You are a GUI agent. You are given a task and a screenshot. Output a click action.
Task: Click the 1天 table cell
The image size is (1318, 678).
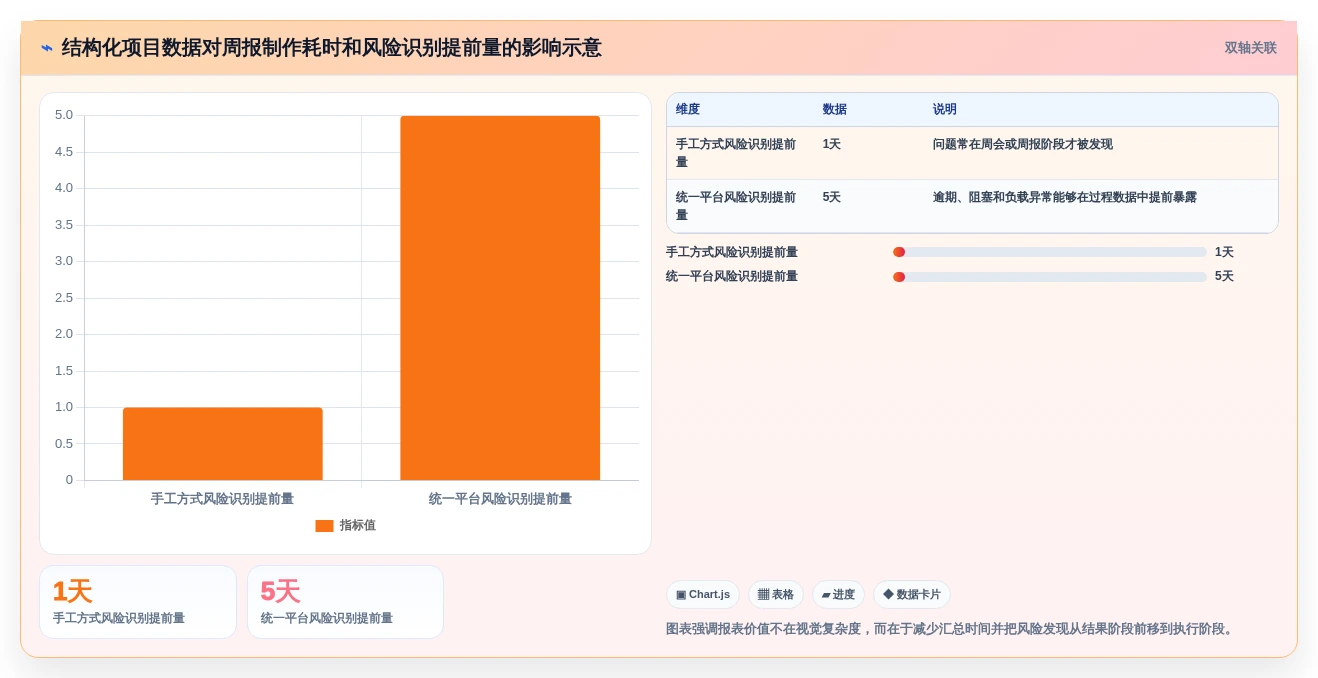coord(832,144)
